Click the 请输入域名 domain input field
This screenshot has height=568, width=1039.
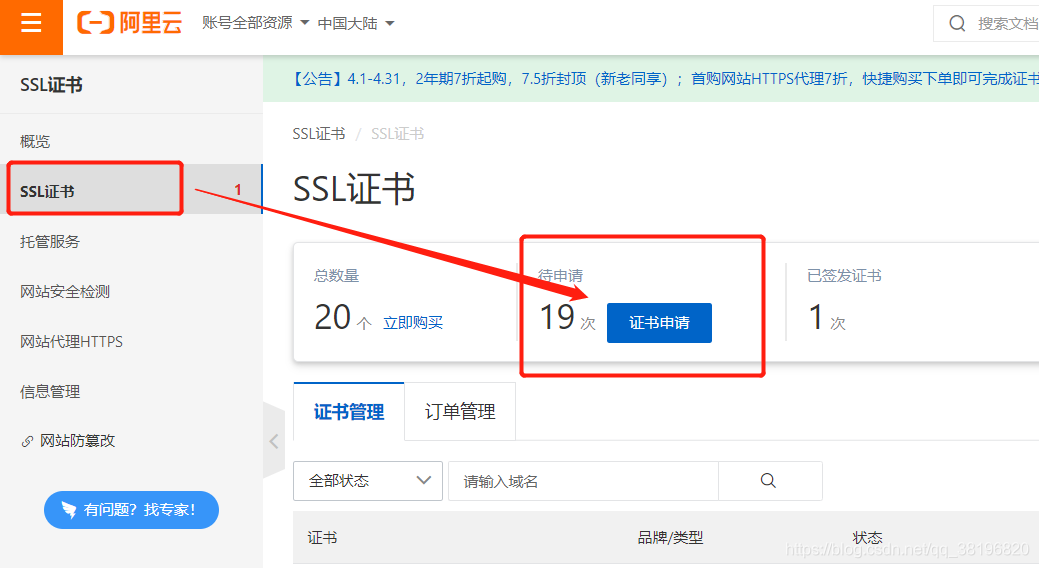tap(583, 481)
